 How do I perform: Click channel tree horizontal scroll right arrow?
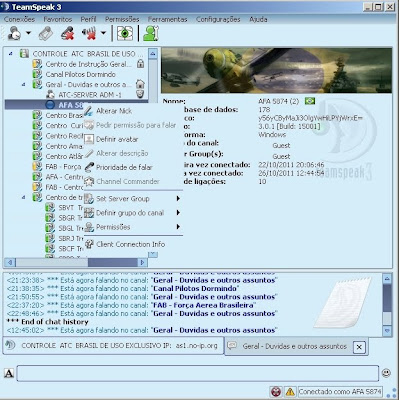(142, 263)
